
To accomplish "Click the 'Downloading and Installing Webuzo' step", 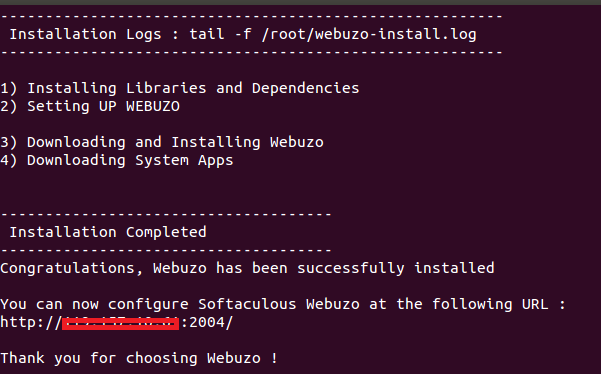I will coord(161,143).
